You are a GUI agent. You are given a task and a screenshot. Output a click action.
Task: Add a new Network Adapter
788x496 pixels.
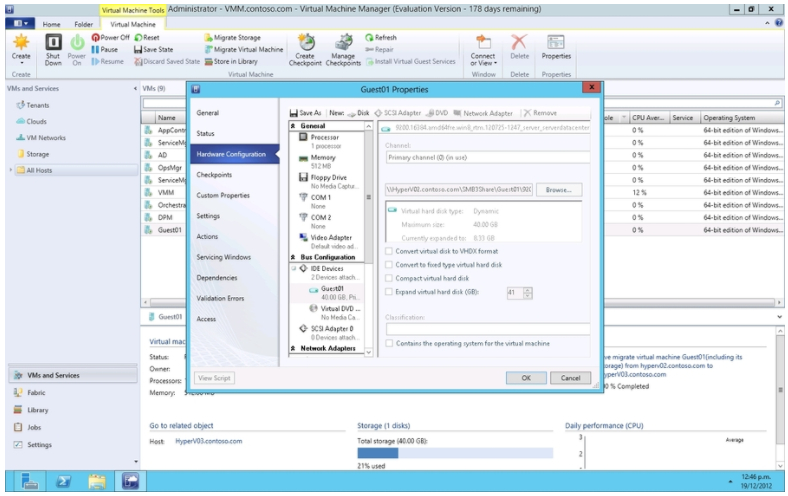pyautogui.click(x=483, y=113)
